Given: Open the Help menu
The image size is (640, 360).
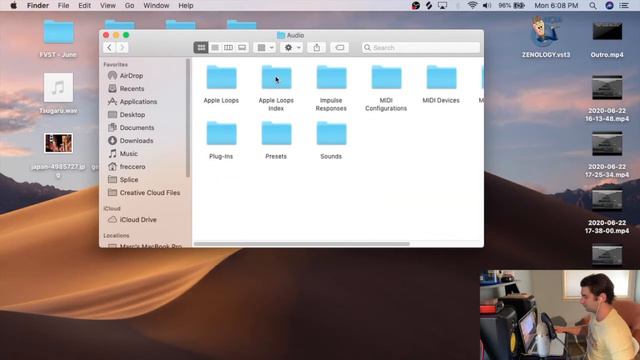Looking at the screenshot, I should click(x=186, y=6).
